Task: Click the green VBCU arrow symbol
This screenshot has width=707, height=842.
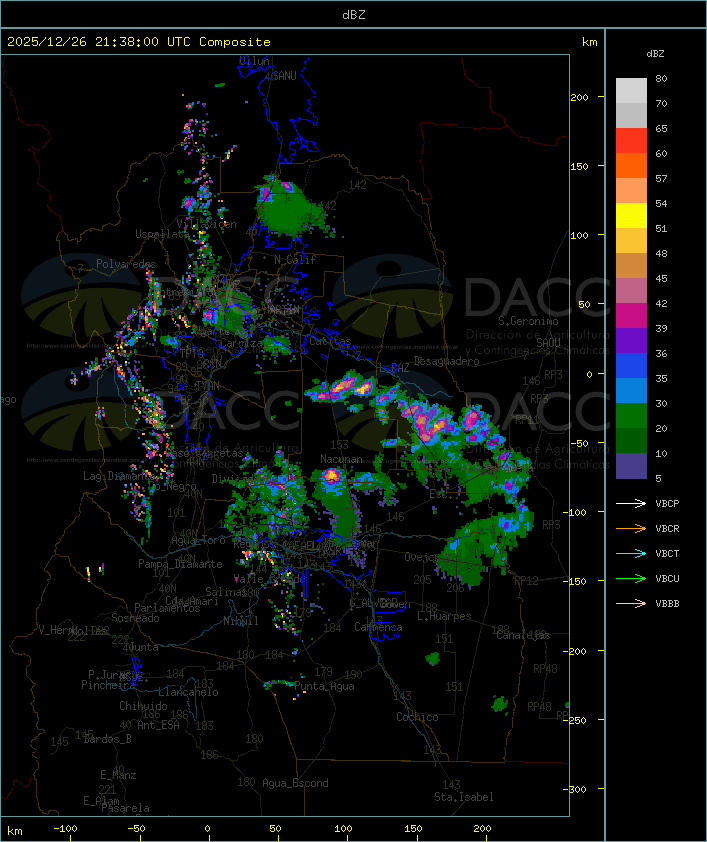Action: [x=631, y=578]
